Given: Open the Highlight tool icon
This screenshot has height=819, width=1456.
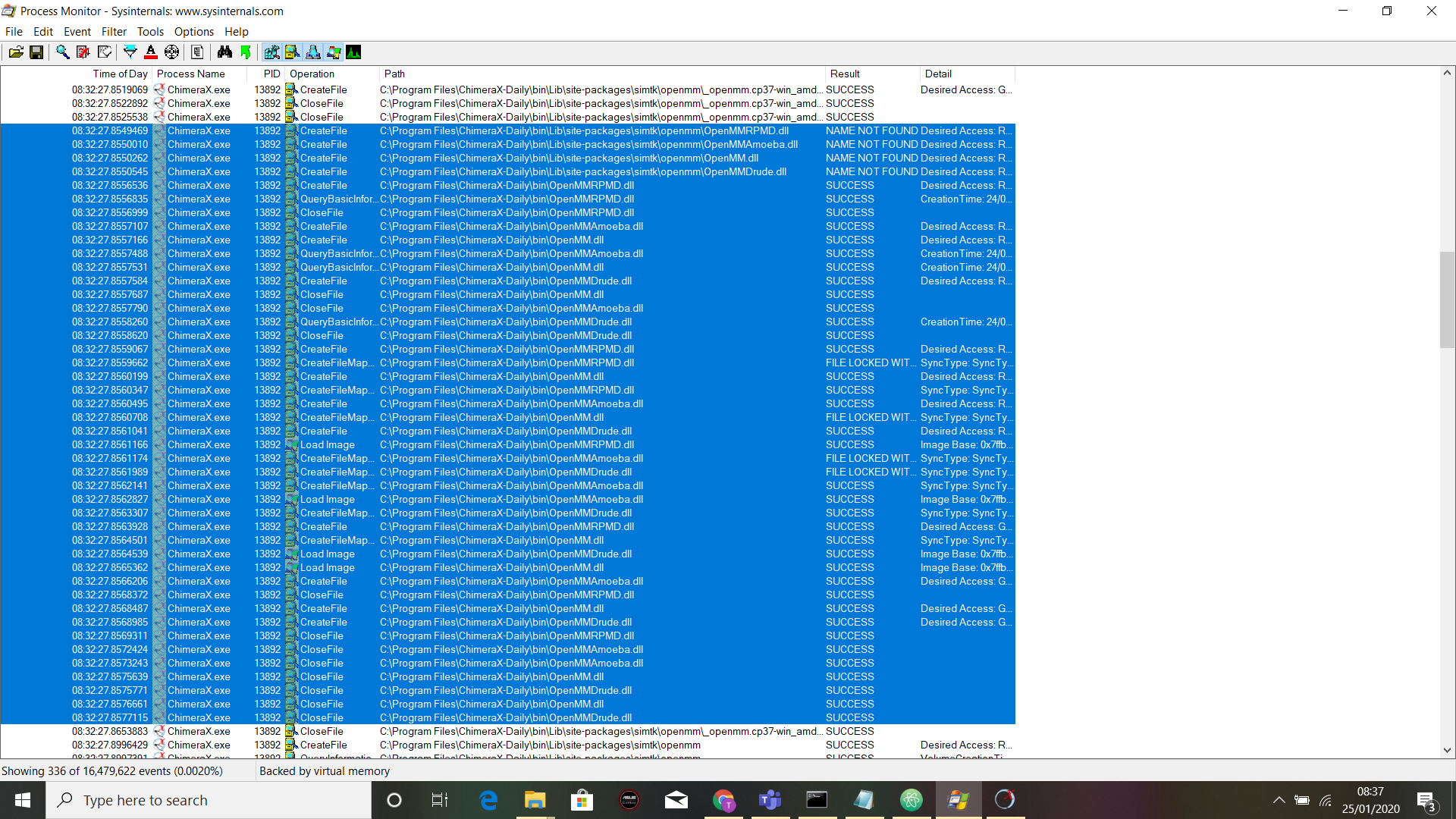Looking at the screenshot, I should coord(151,52).
